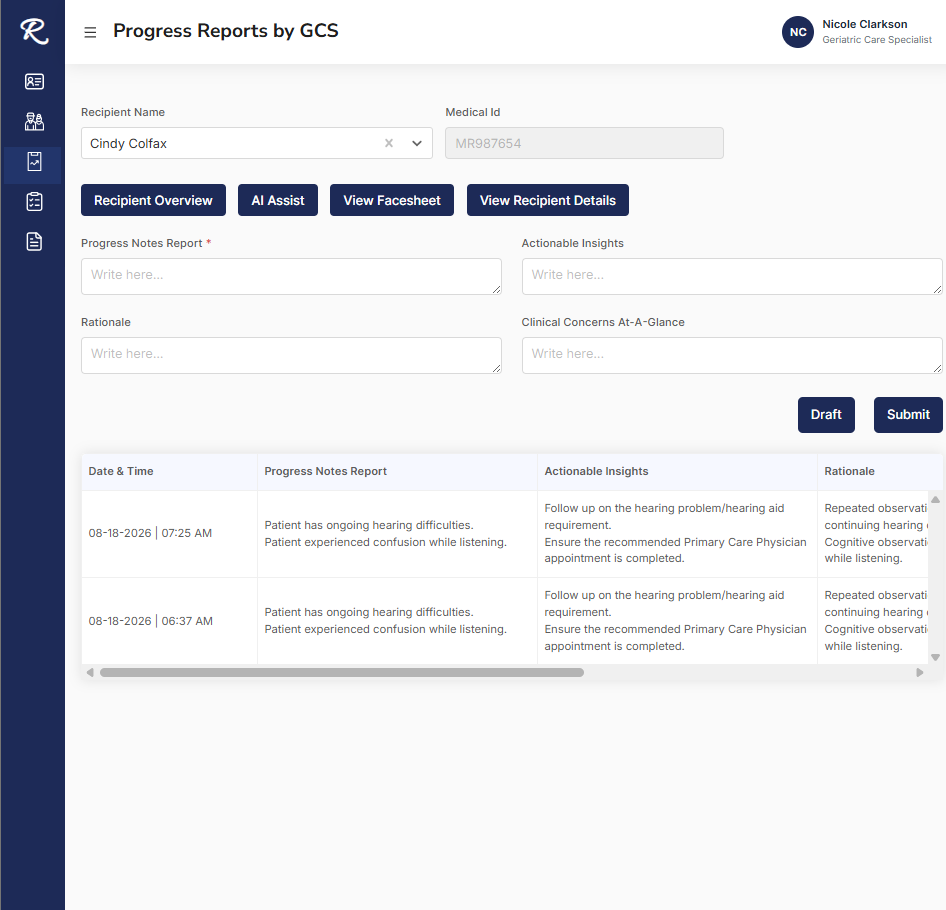The height and width of the screenshot is (910, 946).
Task: Click the table's scroll right arrow
Action: coord(919,672)
